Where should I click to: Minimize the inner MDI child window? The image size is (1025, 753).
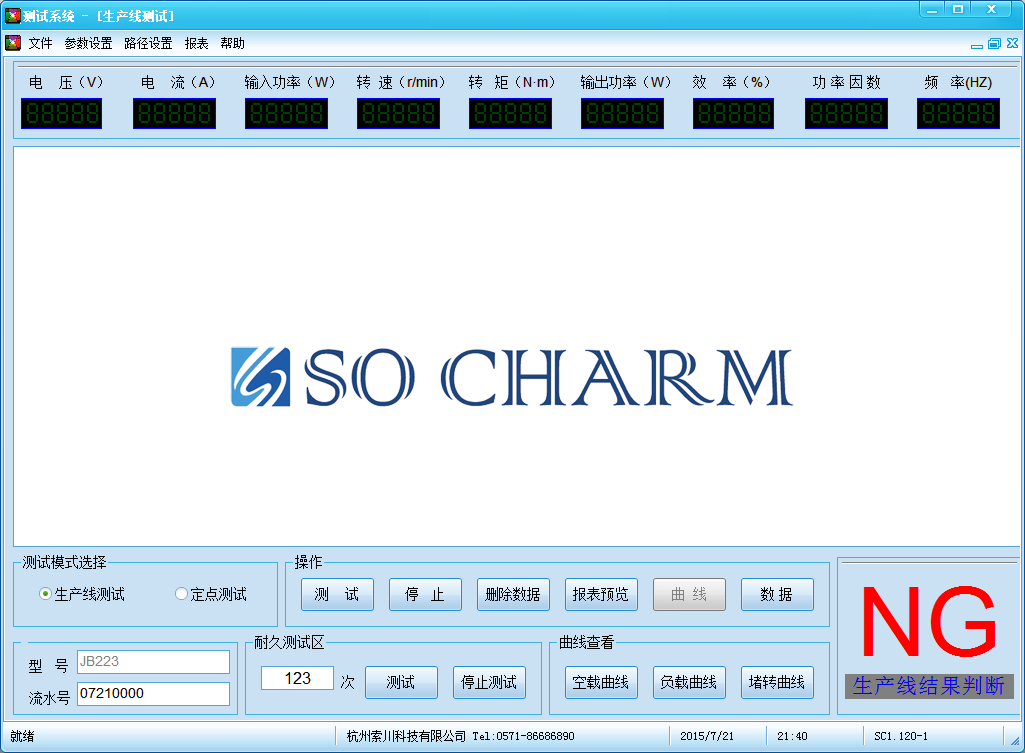[977, 44]
